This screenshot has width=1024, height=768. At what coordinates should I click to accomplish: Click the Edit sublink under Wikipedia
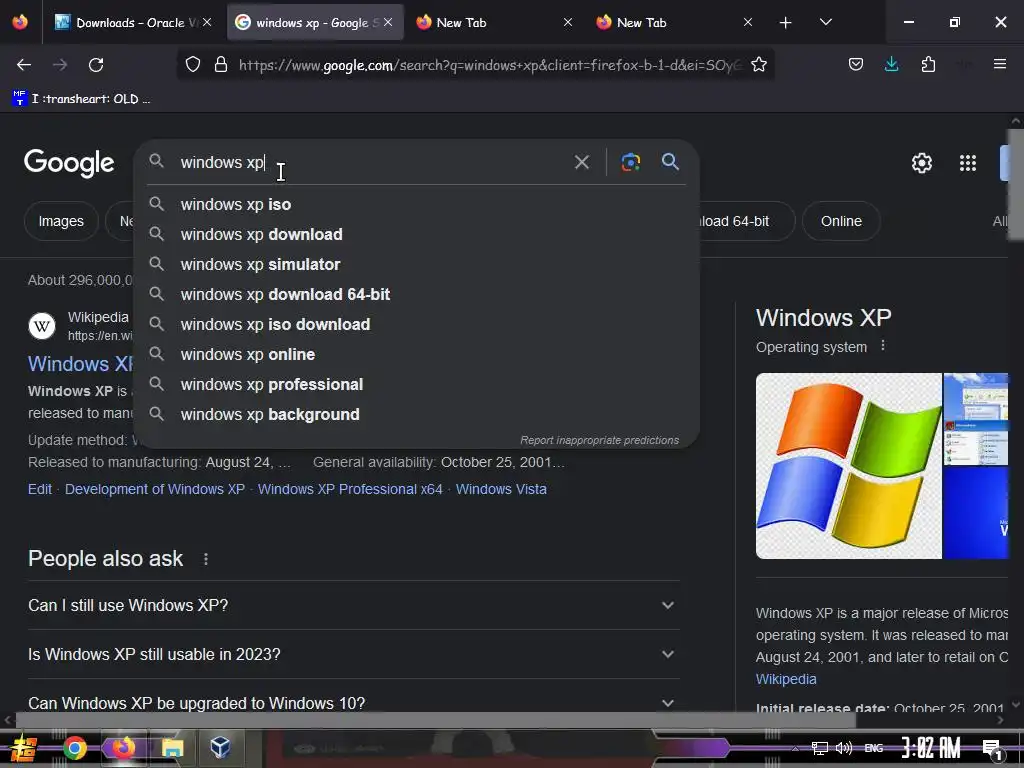tap(40, 489)
